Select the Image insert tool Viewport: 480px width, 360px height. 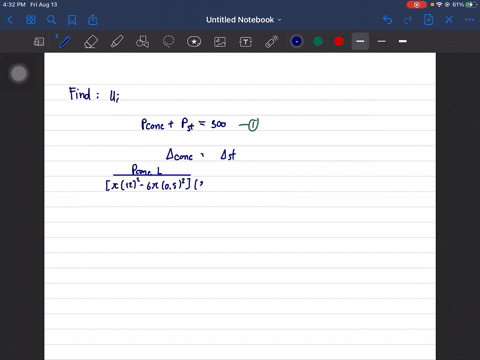click(220, 42)
